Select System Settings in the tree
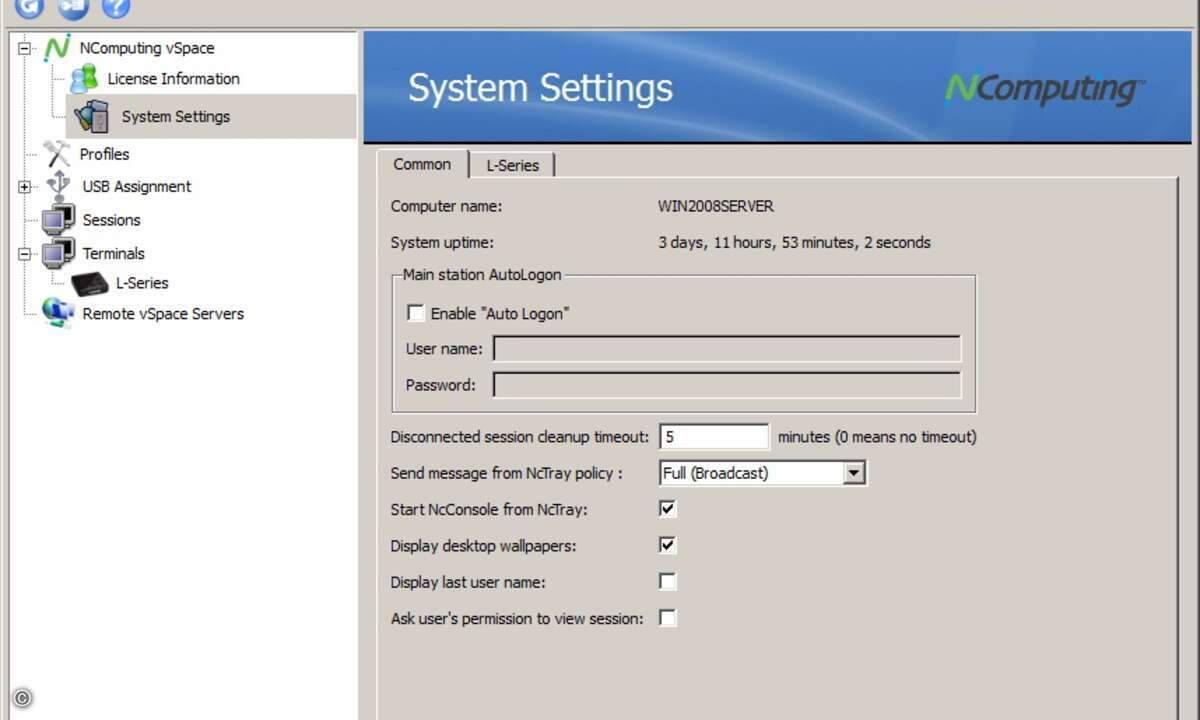 (176, 116)
